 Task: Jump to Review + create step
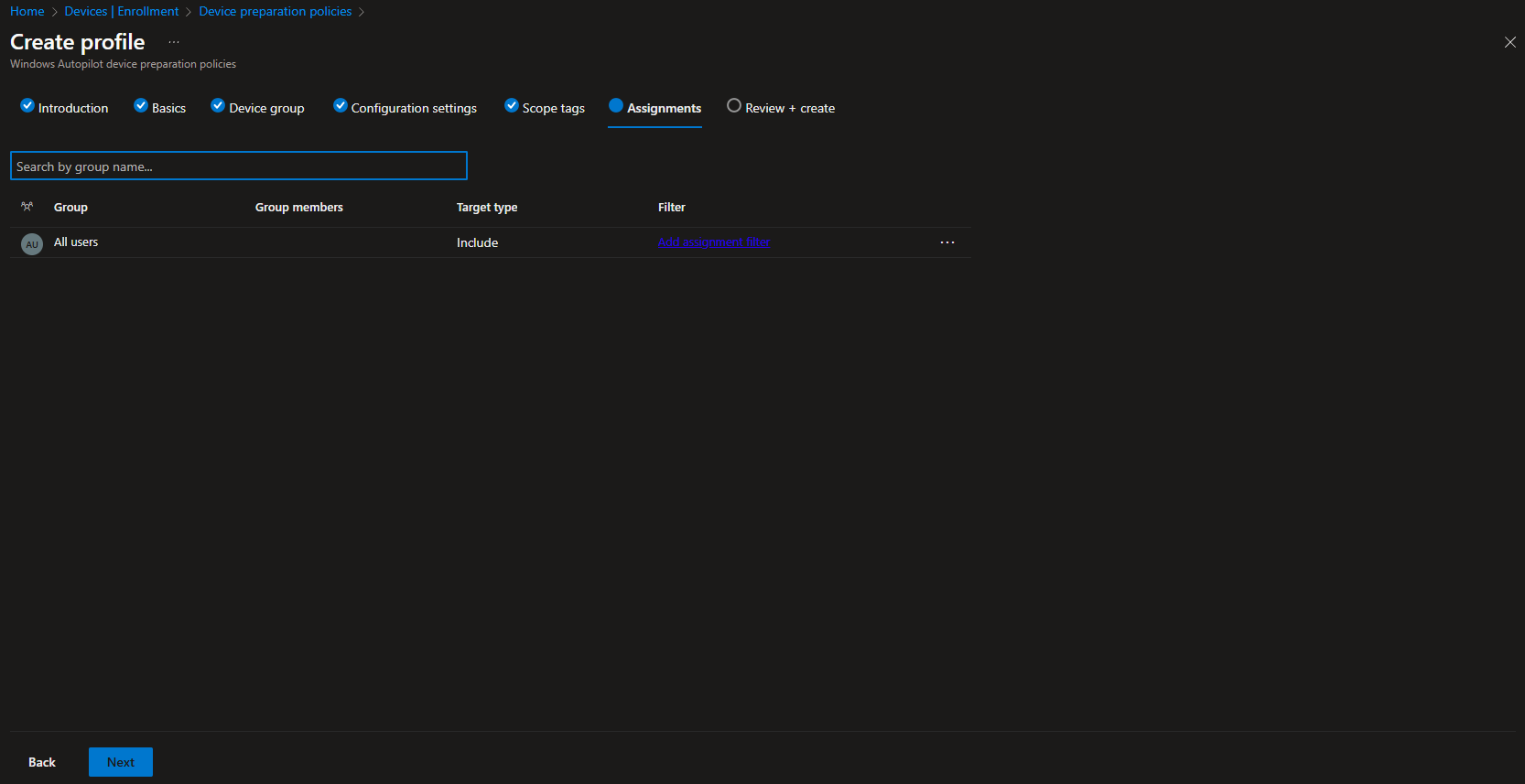[781, 107]
